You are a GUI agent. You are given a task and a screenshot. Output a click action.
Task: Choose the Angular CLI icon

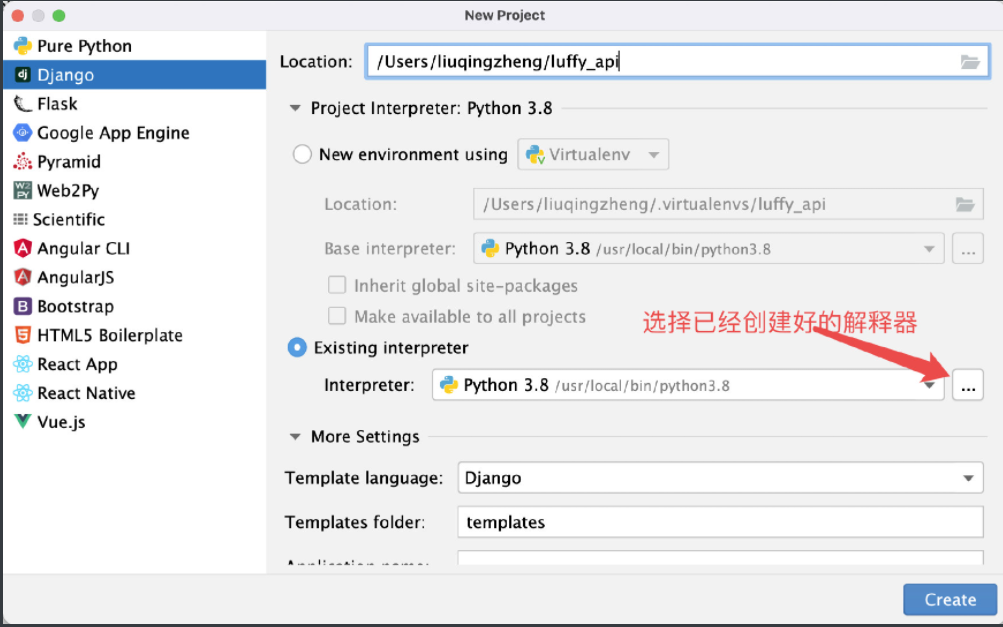(x=22, y=249)
